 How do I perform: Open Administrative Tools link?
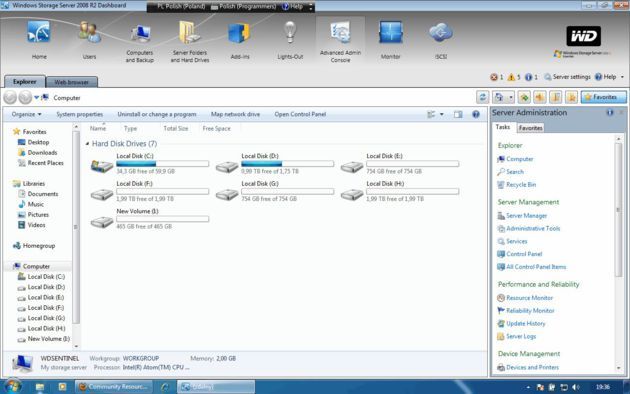pyautogui.click(x=533, y=229)
